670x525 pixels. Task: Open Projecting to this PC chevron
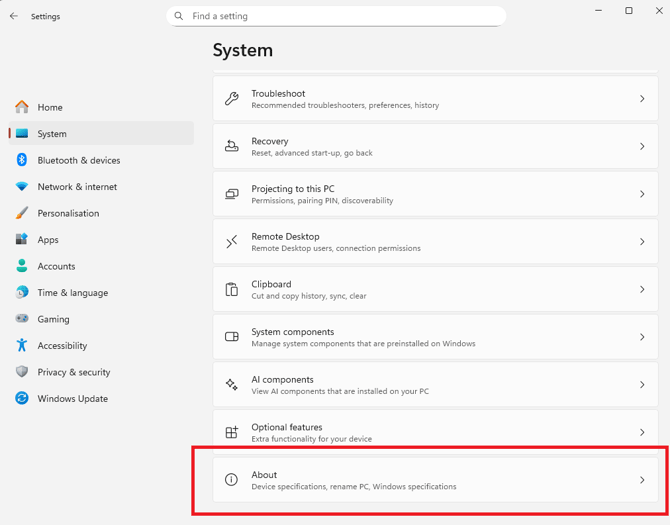(642, 194)
